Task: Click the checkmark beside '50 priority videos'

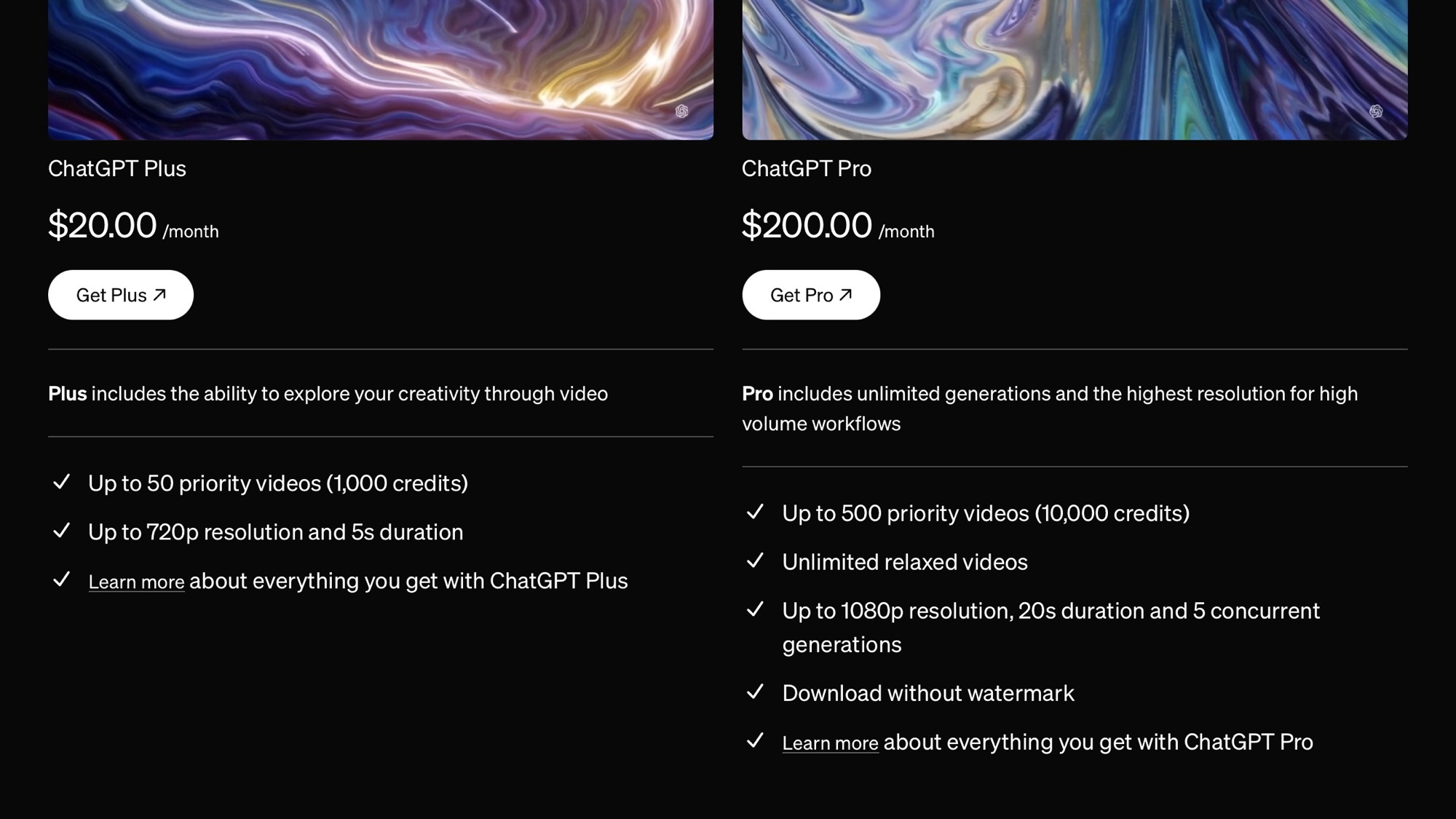Action: [x=62, y=482]
